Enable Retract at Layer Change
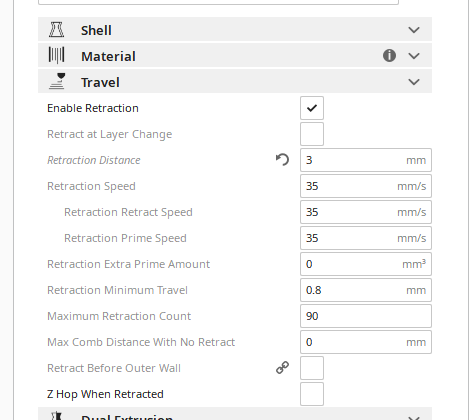Screen dimensions: 469x420 pyautogui.click(x=312, y=134)
